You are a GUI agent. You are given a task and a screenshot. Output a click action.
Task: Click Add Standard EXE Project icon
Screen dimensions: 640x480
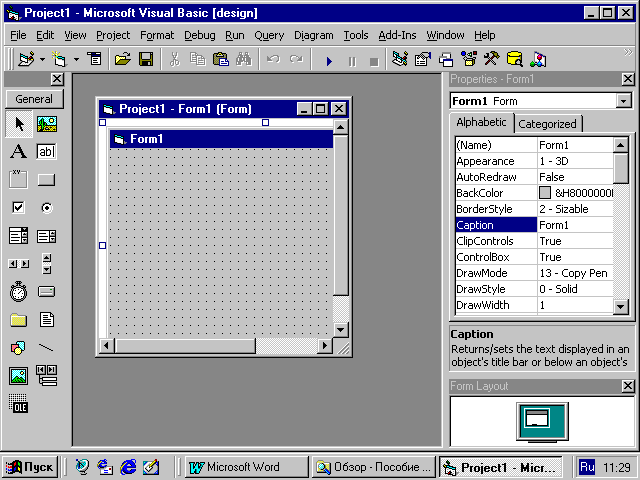[27, 60]
